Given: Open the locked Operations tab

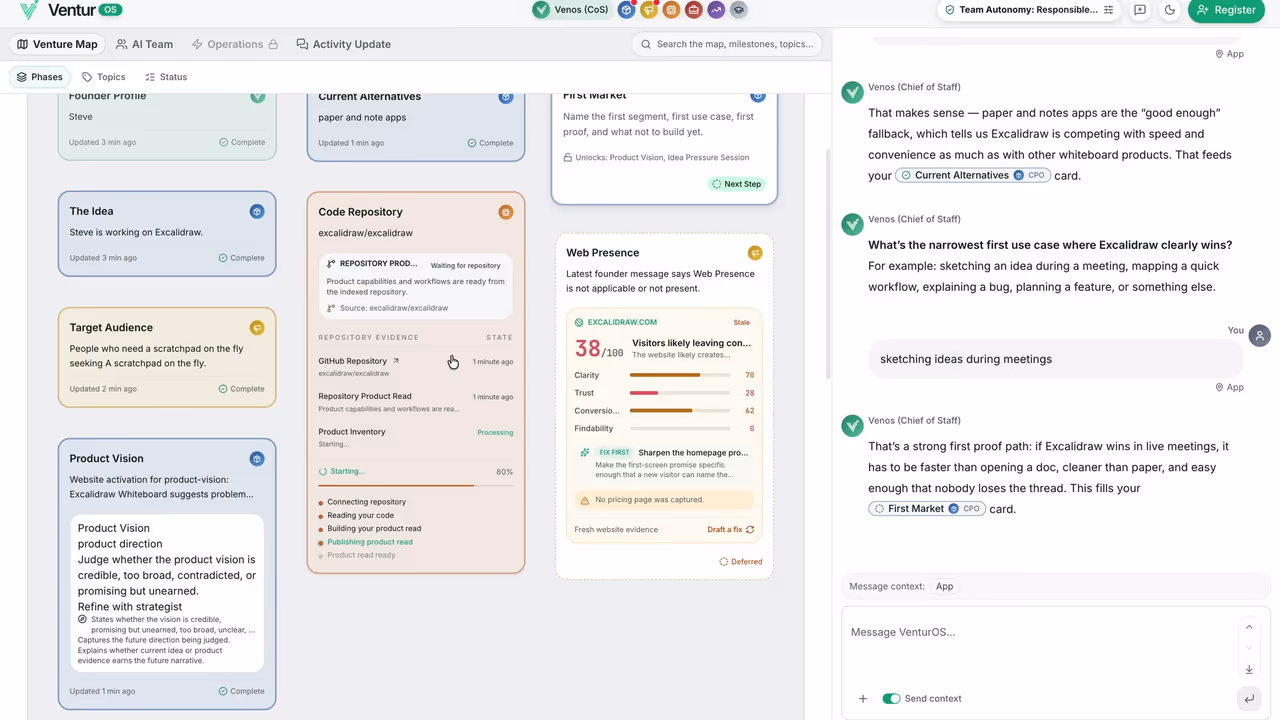Looking at the screenshot, I should coord(234,44).
